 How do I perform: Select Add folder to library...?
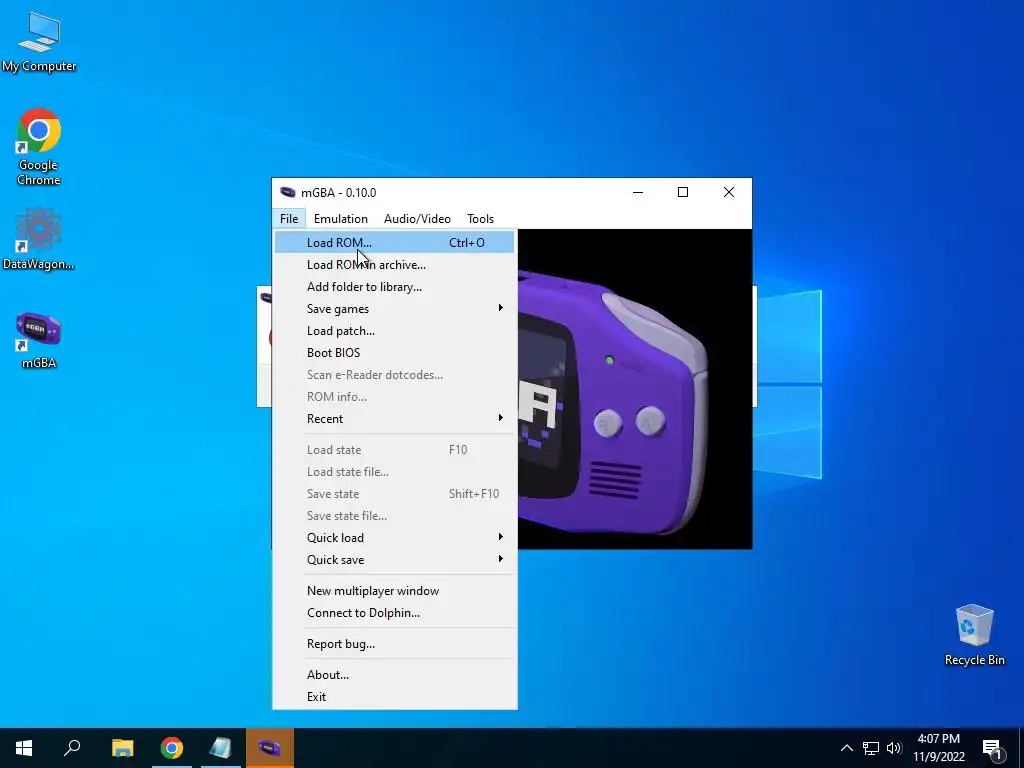[x=394, y=287]
